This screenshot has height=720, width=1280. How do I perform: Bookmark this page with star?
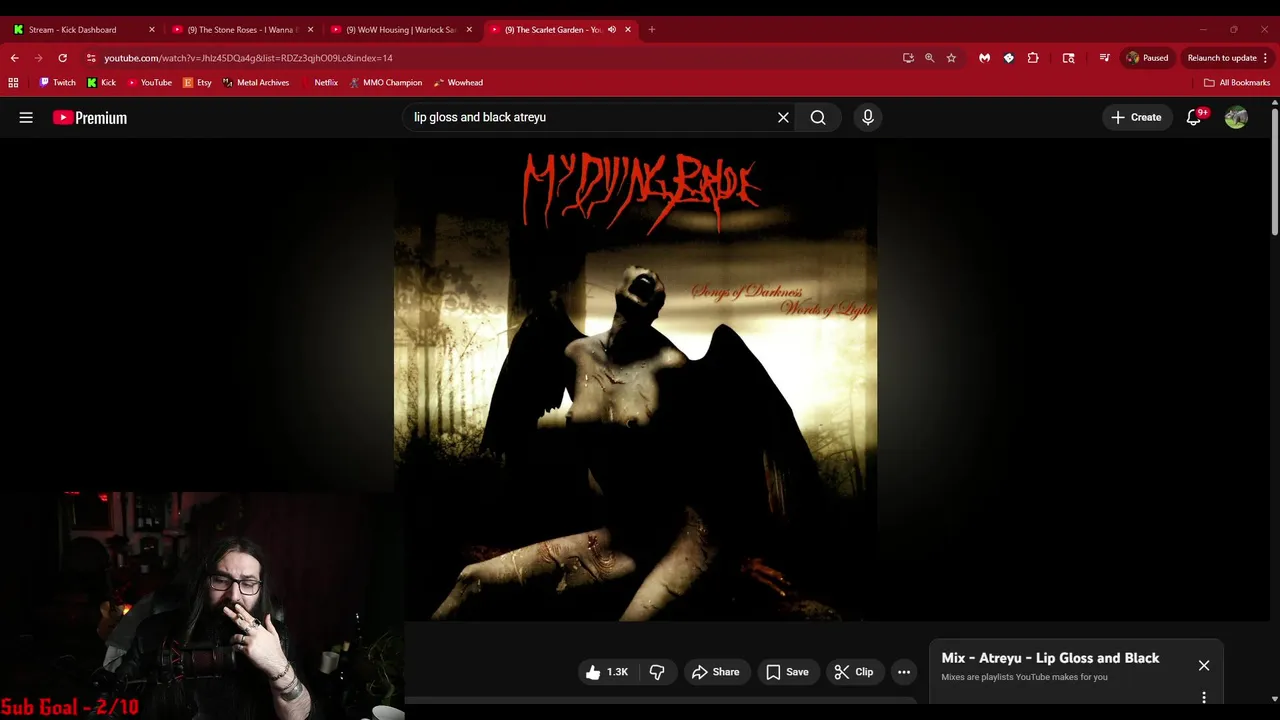tap(951, 58)
